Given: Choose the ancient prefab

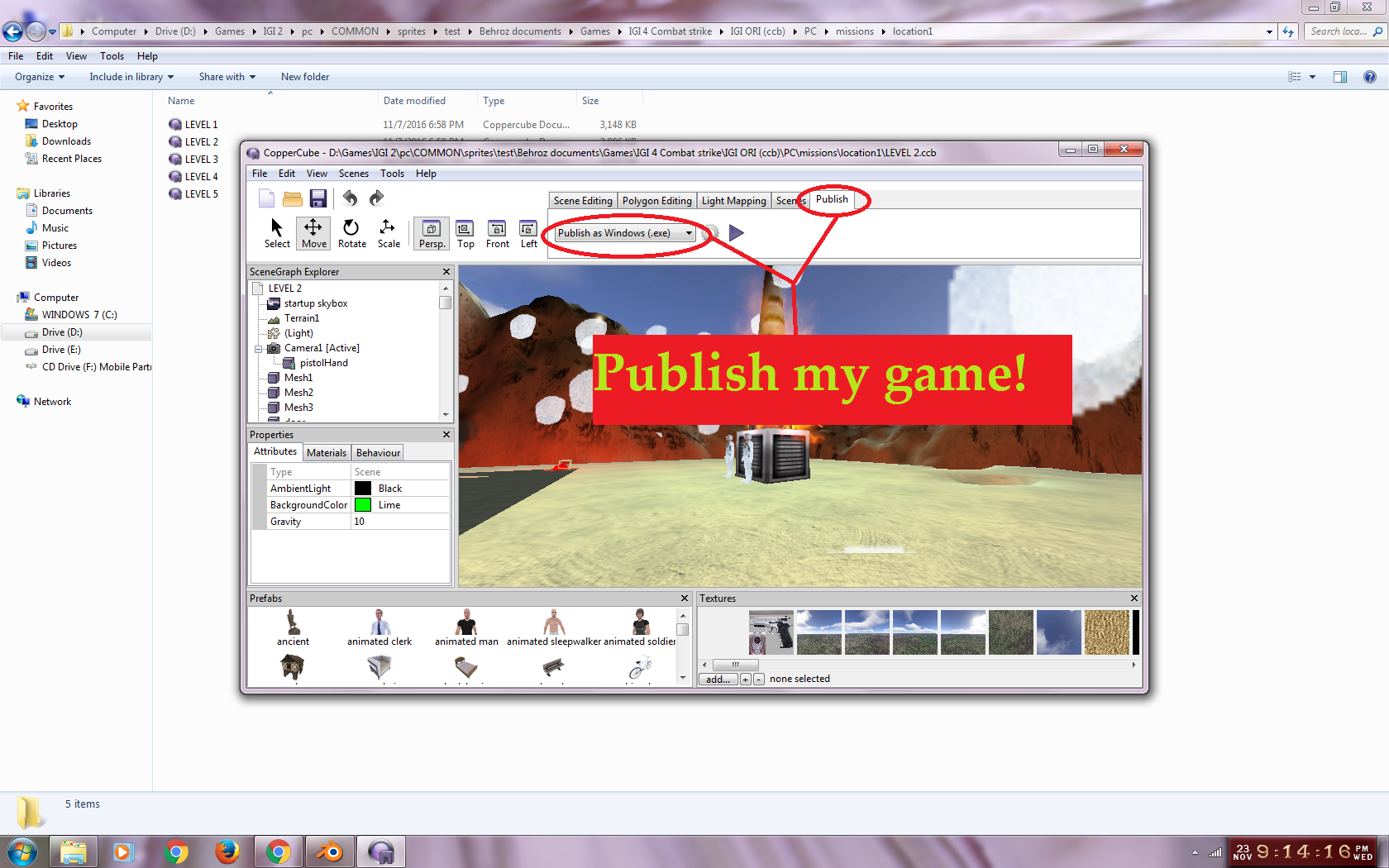Looking at the screenshot, I should click(x=293, y=628).
